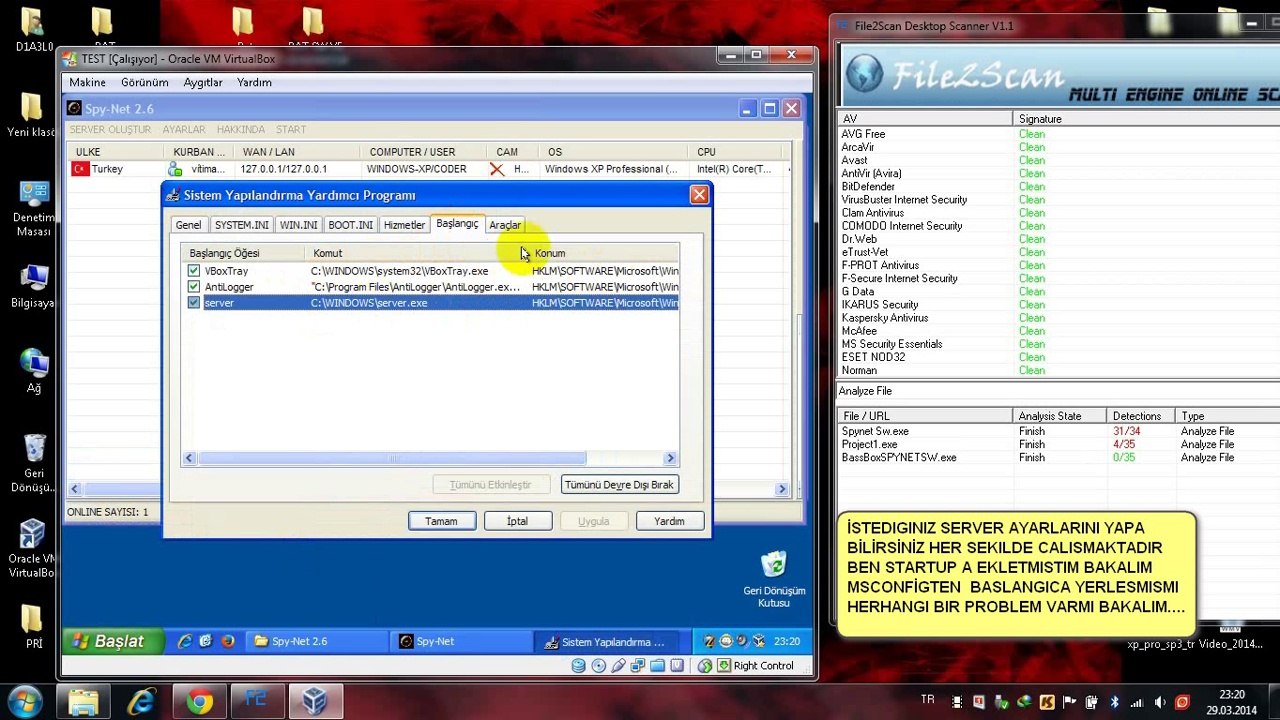
Task: Click the Analyze File label in File2Scan
Action: [865, 391]
